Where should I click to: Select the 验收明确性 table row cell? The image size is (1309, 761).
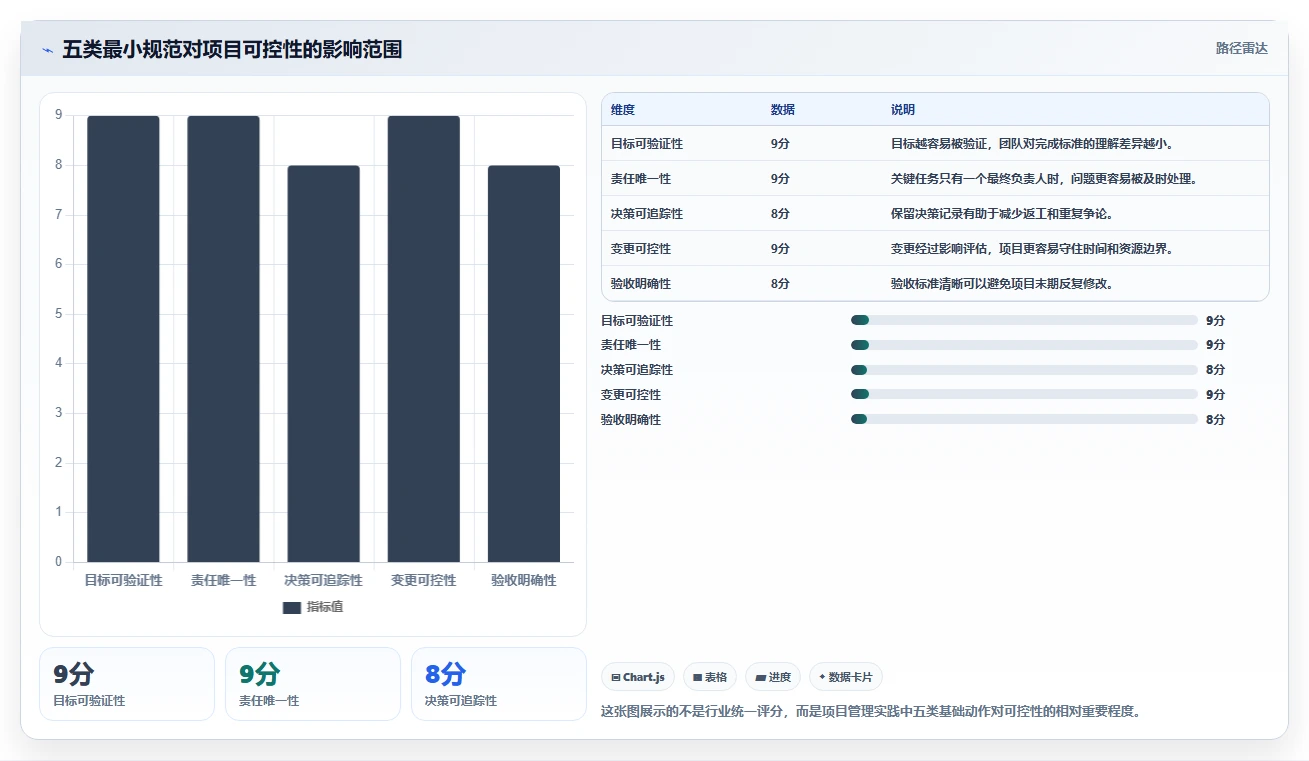point(641,284)
